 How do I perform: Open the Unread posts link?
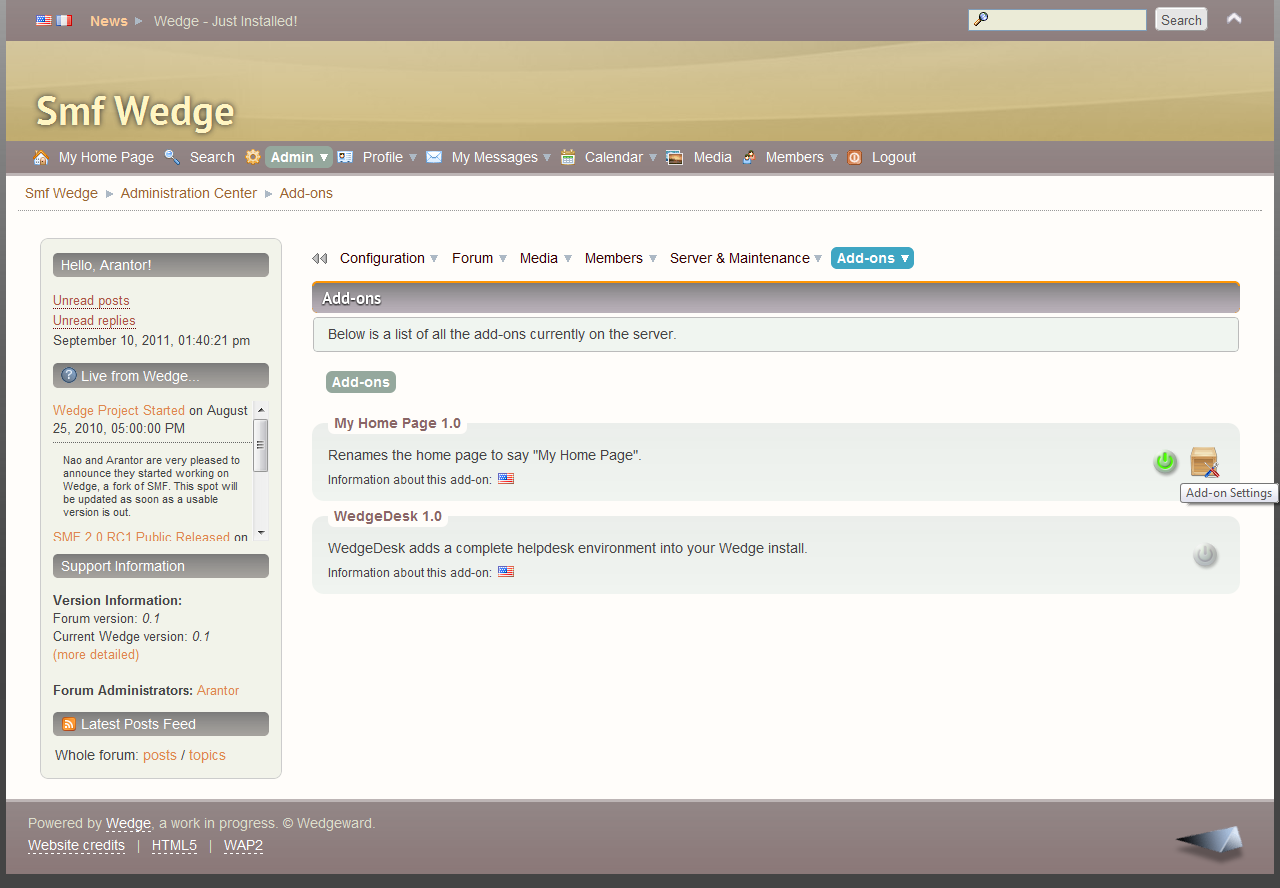click(91, 300)
